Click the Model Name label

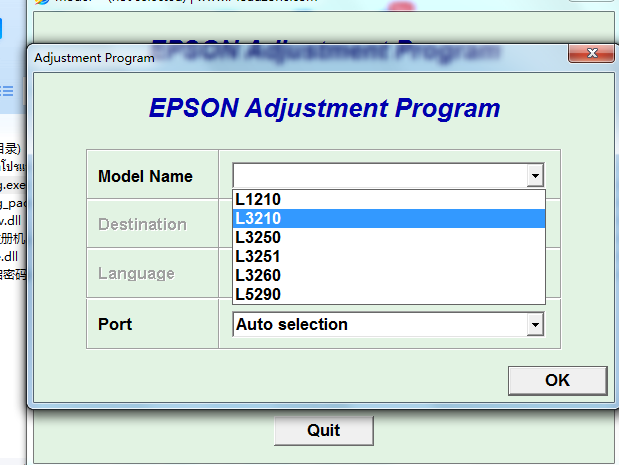tap(145, 176)
